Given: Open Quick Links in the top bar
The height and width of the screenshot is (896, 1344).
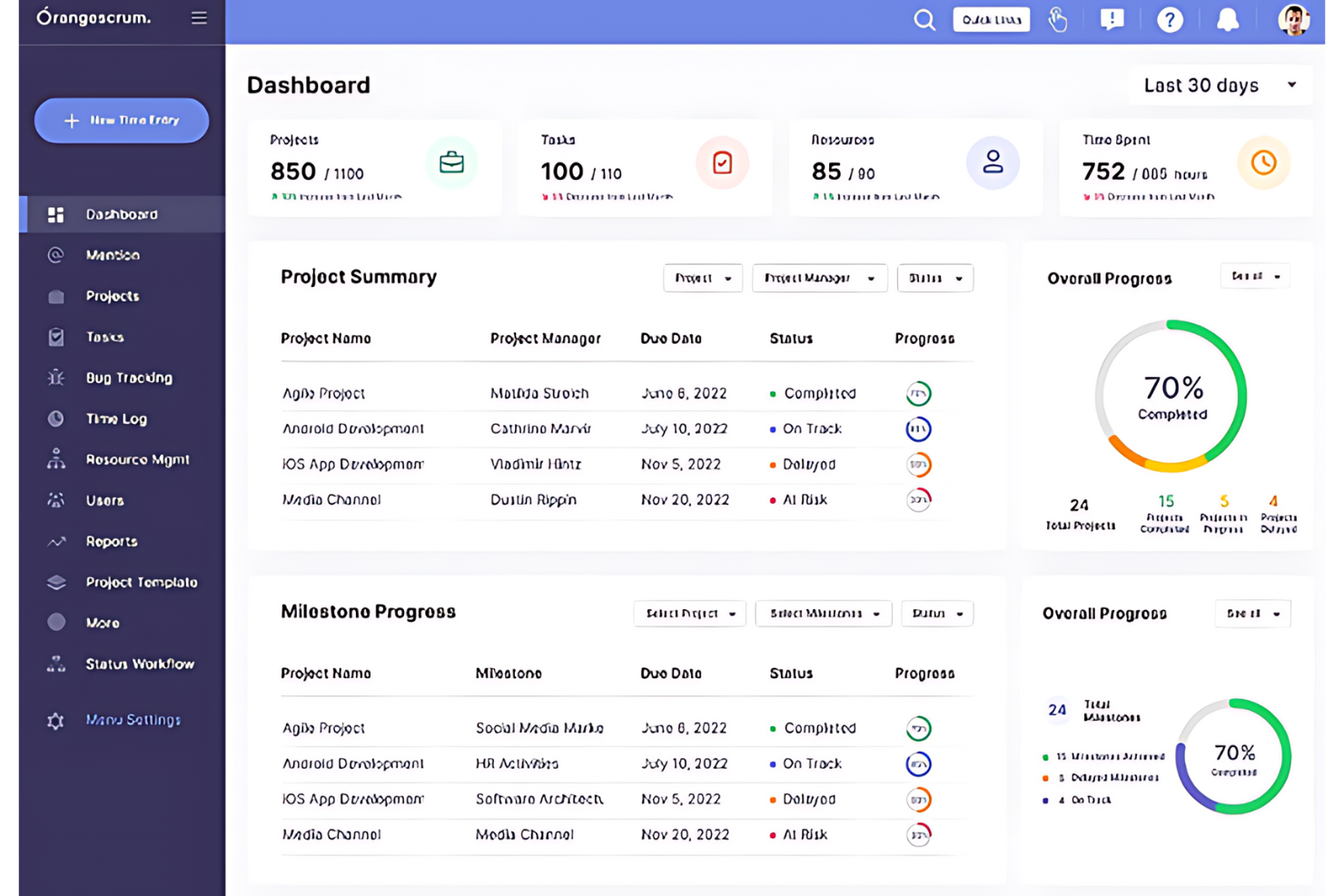Looking at the screenshot, I should 991,19.
